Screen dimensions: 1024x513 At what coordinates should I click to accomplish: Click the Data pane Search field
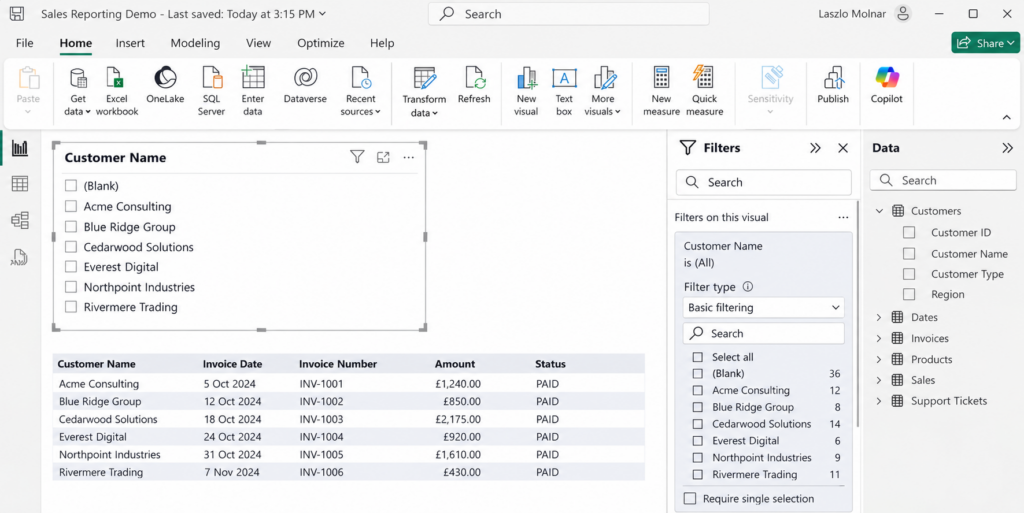[x=943, y=181]
